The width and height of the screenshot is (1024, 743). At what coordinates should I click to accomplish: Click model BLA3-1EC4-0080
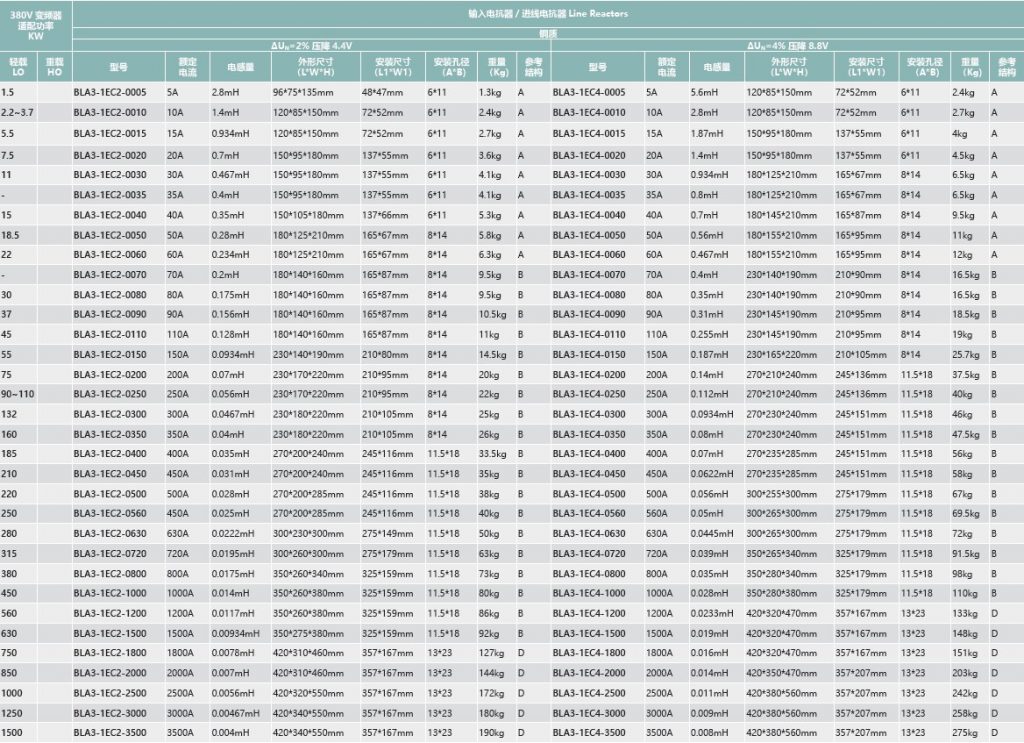coord(588,294)
